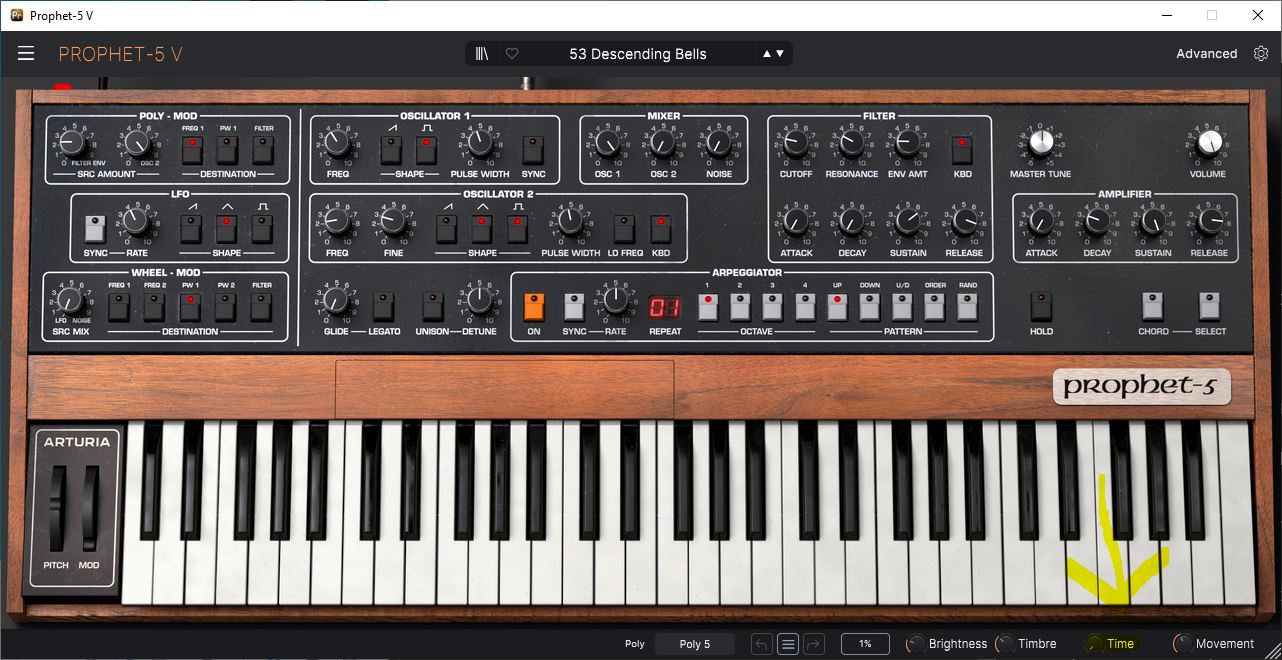Click the Timbre macro knob
Screen dimensions: 1282x660
click(x=1004, y=644)
